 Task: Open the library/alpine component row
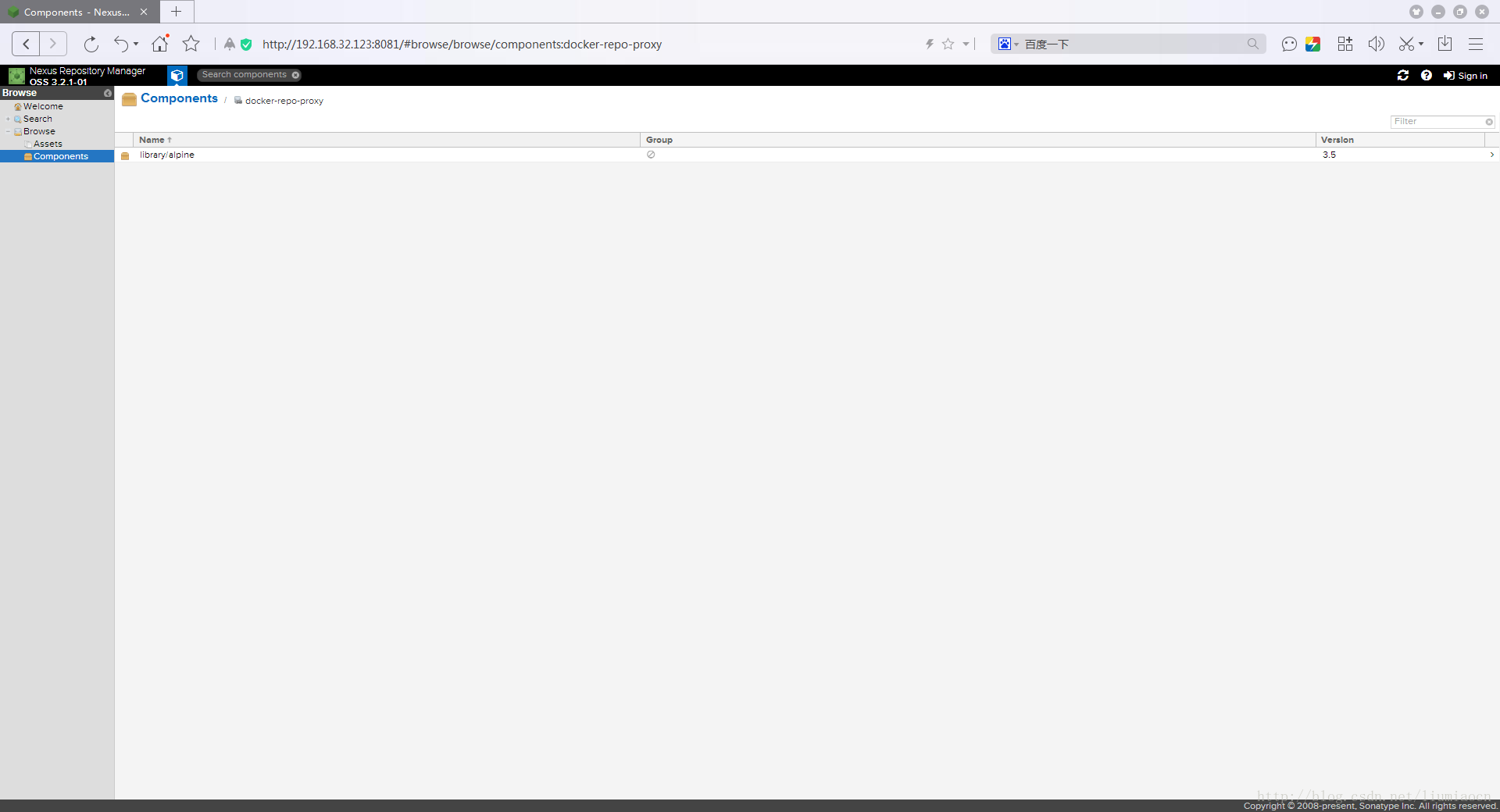[807, 155]
